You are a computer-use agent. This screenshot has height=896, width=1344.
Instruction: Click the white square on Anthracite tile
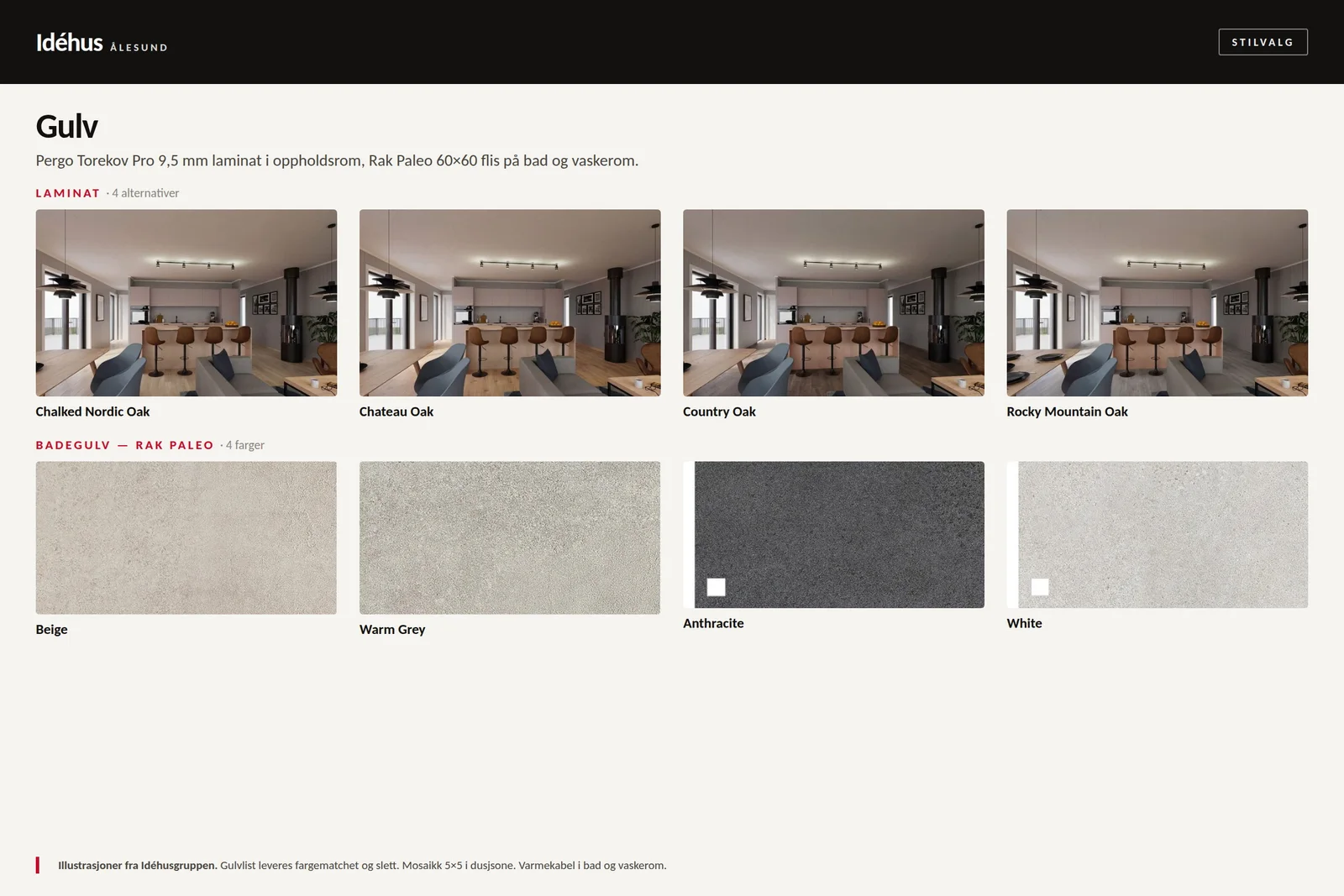716,587
